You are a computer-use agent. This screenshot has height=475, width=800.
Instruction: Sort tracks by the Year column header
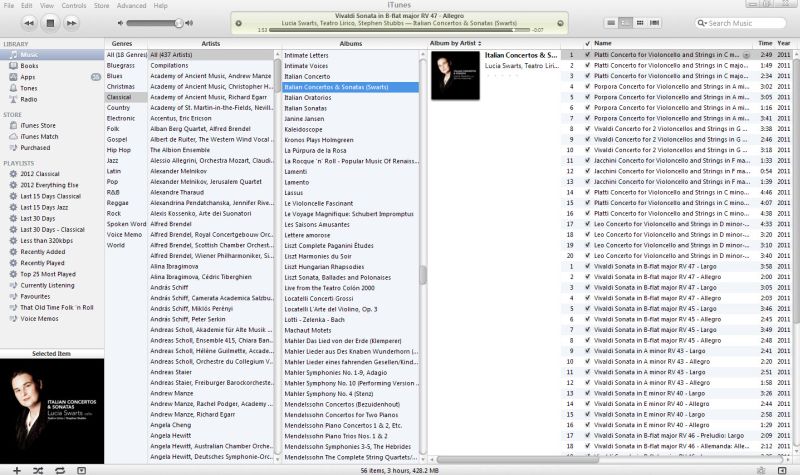click(784, 43)
